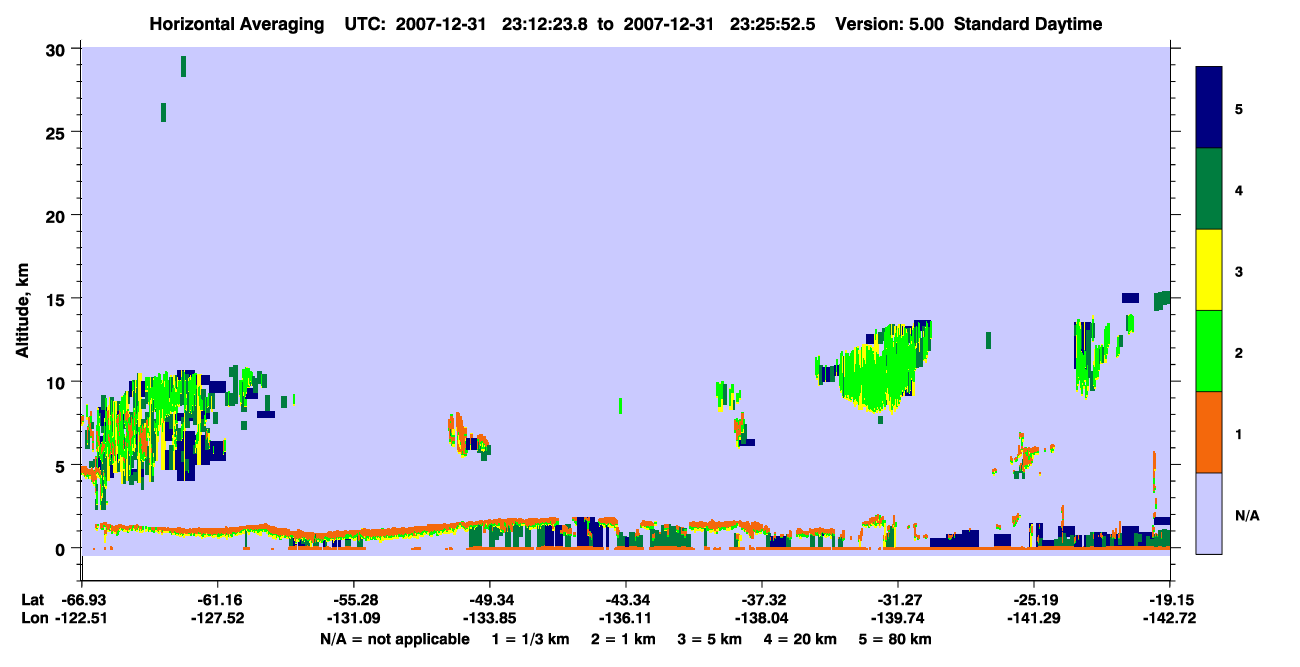This screenshot has width=1300, height=667.
Task: Click the dark green color bar segment labeled 4
Action: (1209, 188)
